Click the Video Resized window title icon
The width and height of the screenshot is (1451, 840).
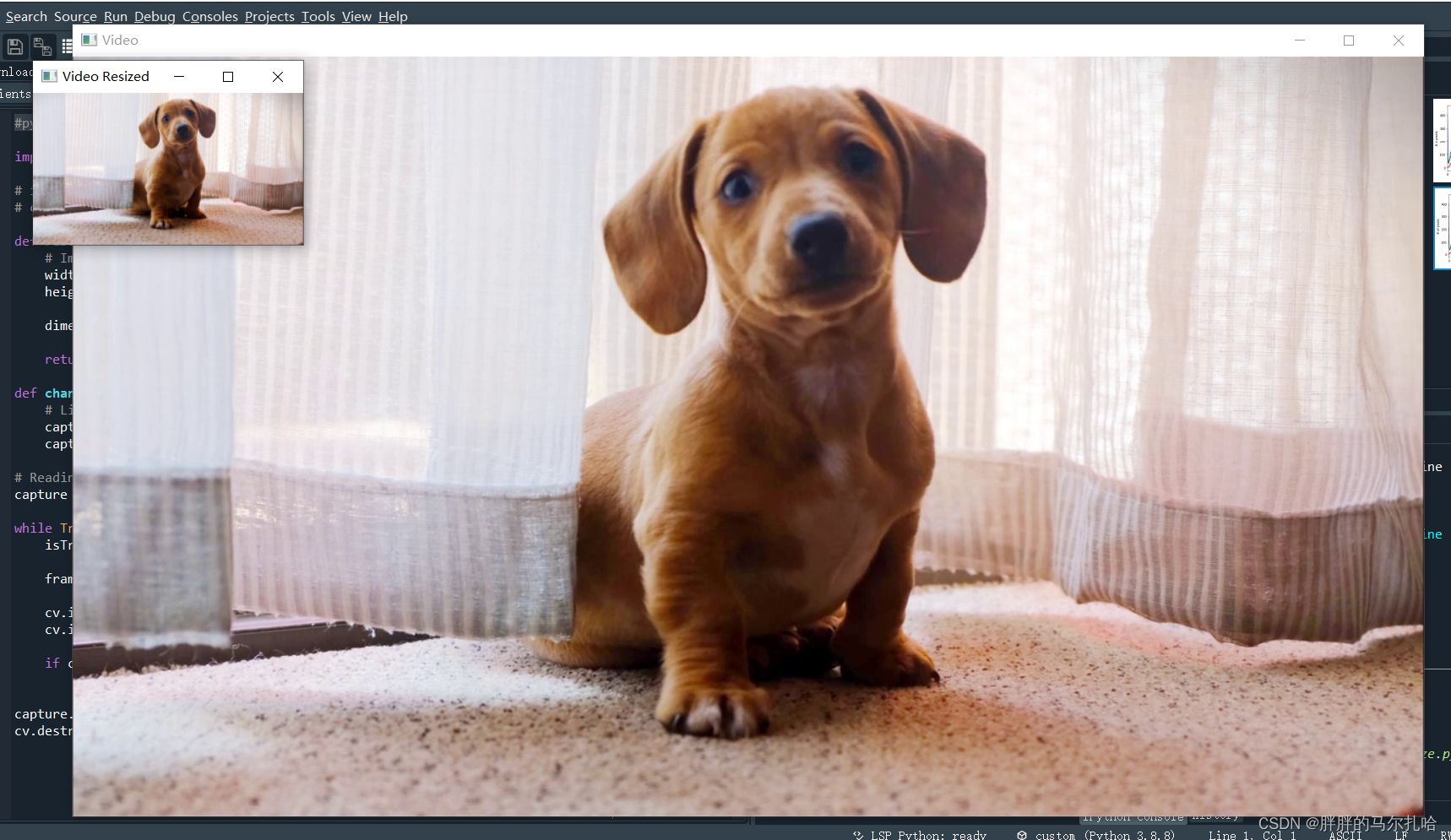coord(49,76)
